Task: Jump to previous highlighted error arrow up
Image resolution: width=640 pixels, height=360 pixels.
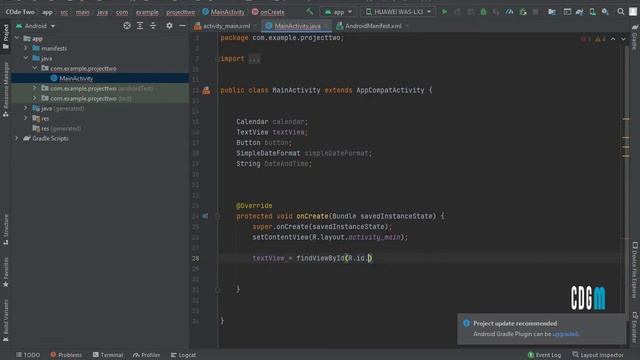Action: [613, 39]
